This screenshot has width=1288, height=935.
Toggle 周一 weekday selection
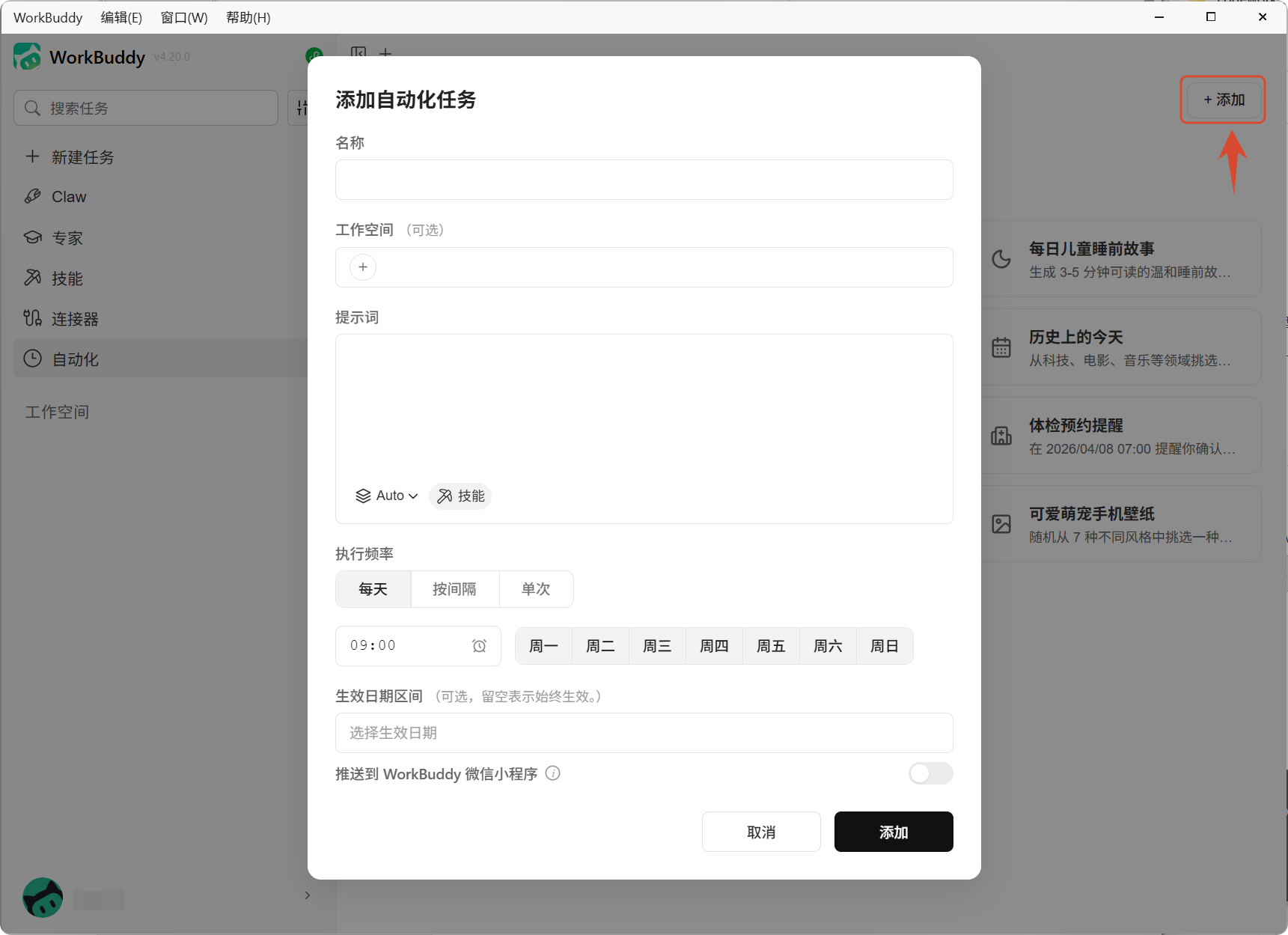544,646
